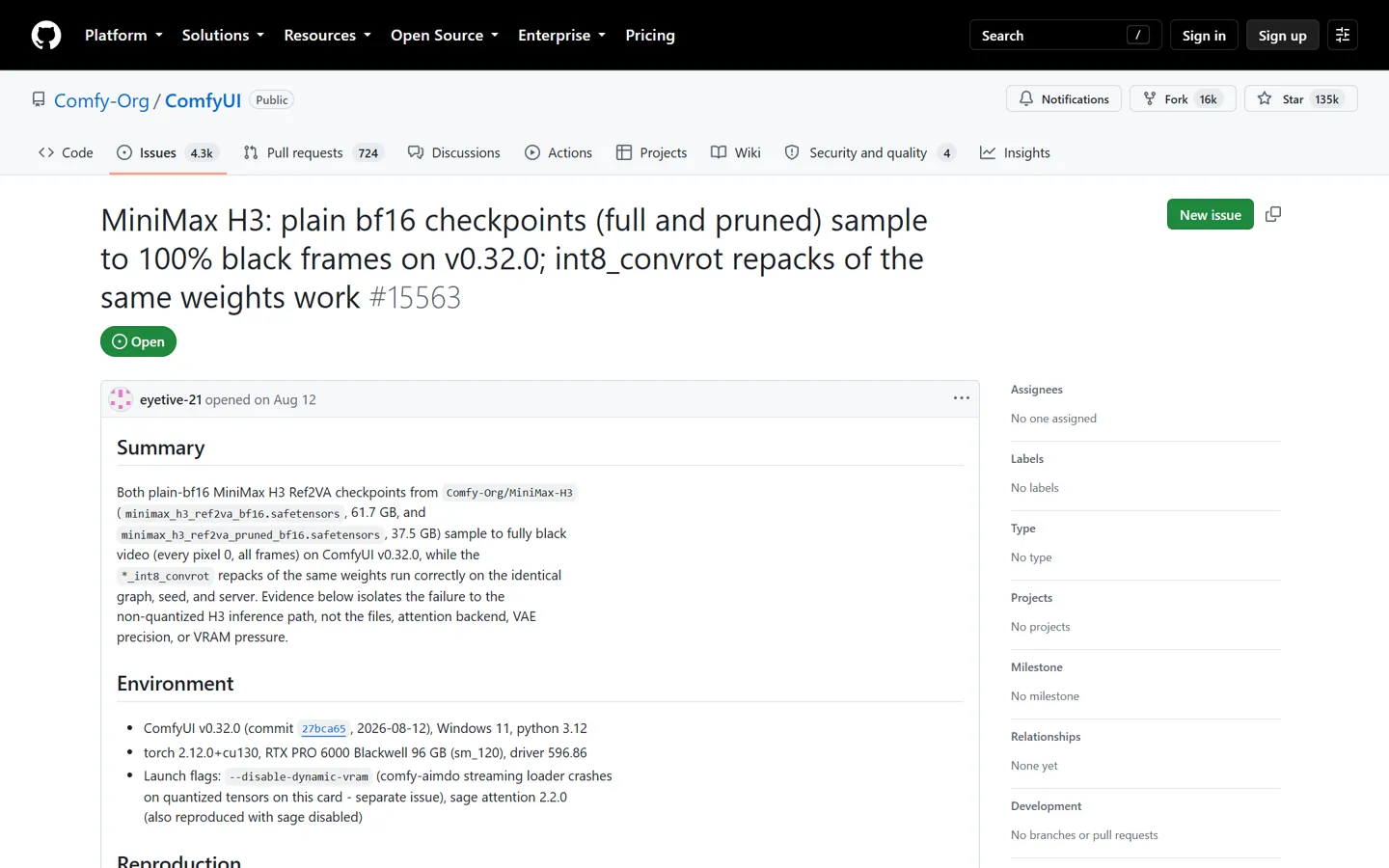Click the green New issue button
This screenshot has height=868, width=1389.
[1211, 214]
